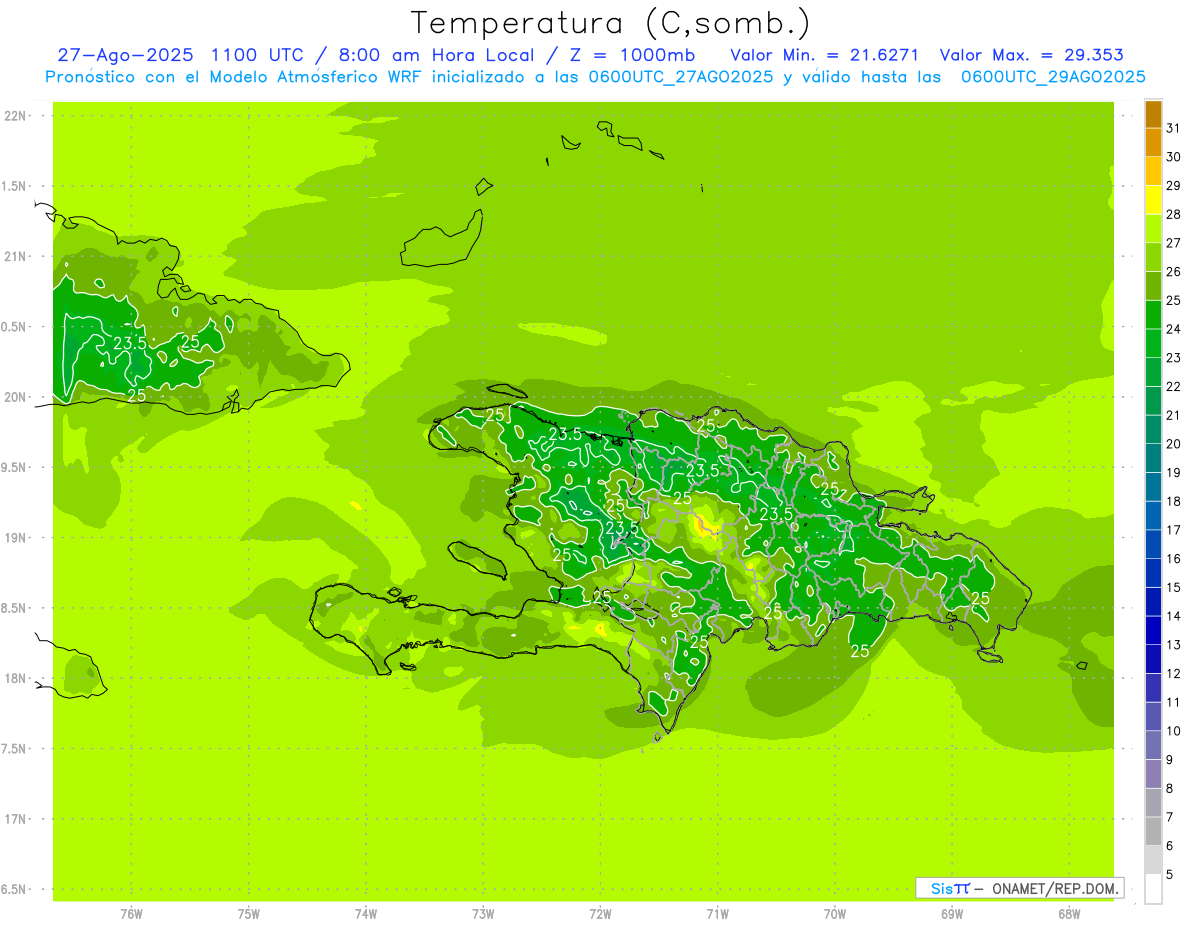Click '8:00 am Hora Local' text
This screenshot has width=1200, height=927.
[x=439, y=55]
